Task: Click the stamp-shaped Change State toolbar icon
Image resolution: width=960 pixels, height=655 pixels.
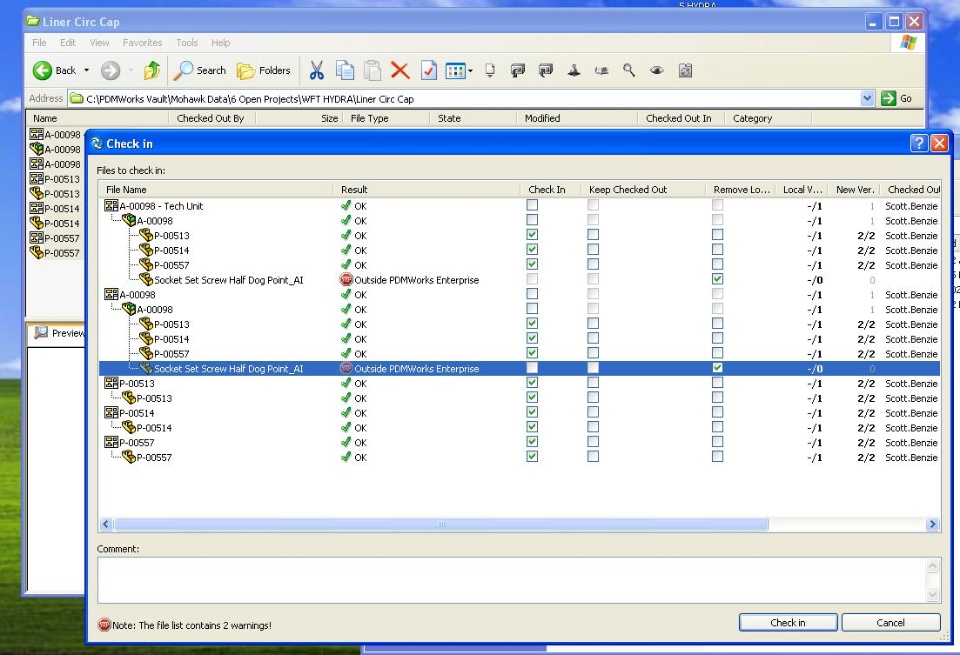Action: 574,70
